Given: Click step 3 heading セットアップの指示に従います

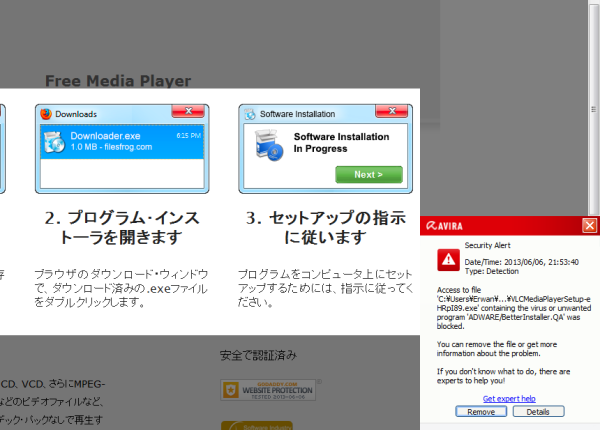Looking at the screenshot, I should (x=326, y=227).
